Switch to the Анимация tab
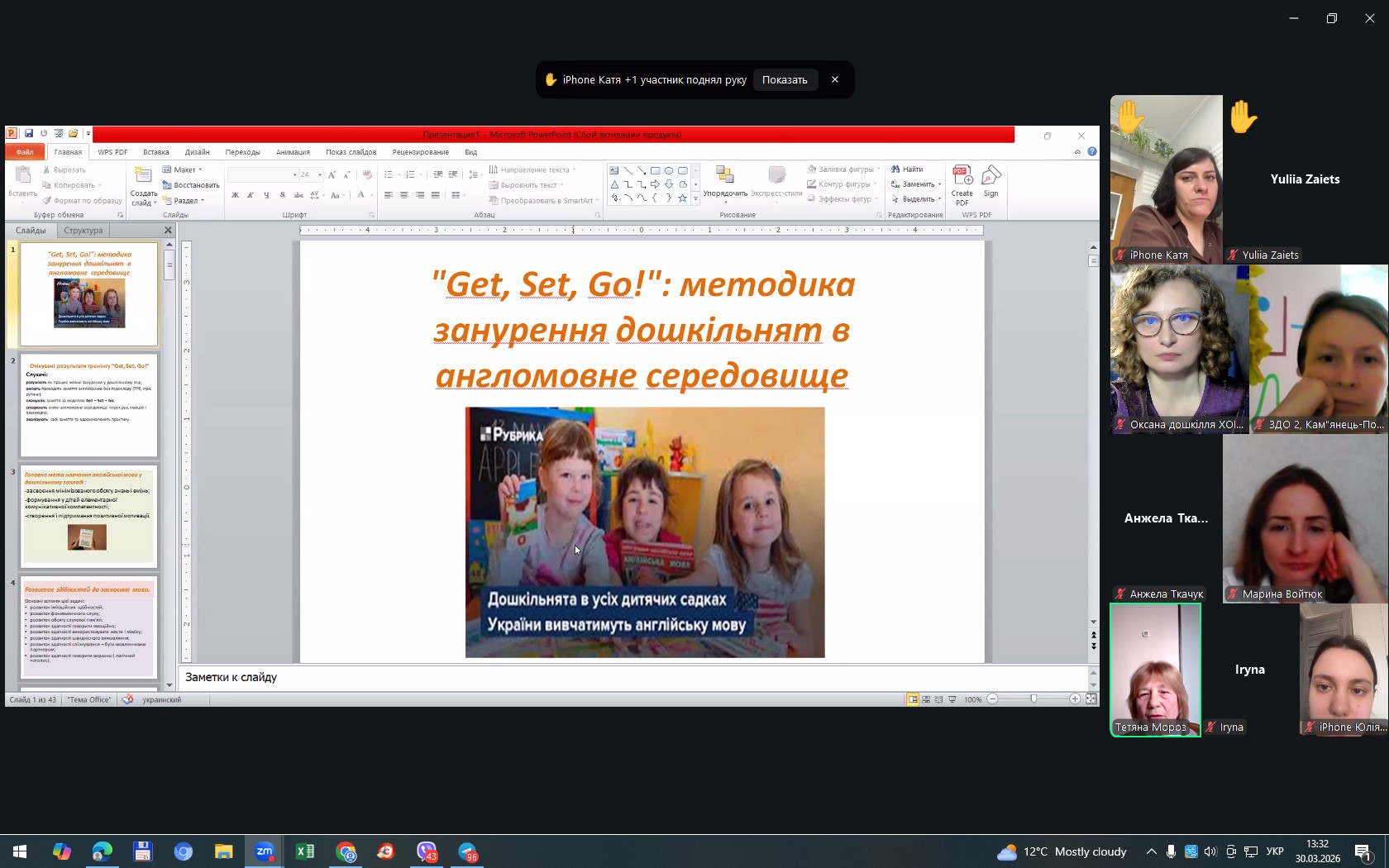This screenshot has height=868, width=1389. tap(293, 152)
